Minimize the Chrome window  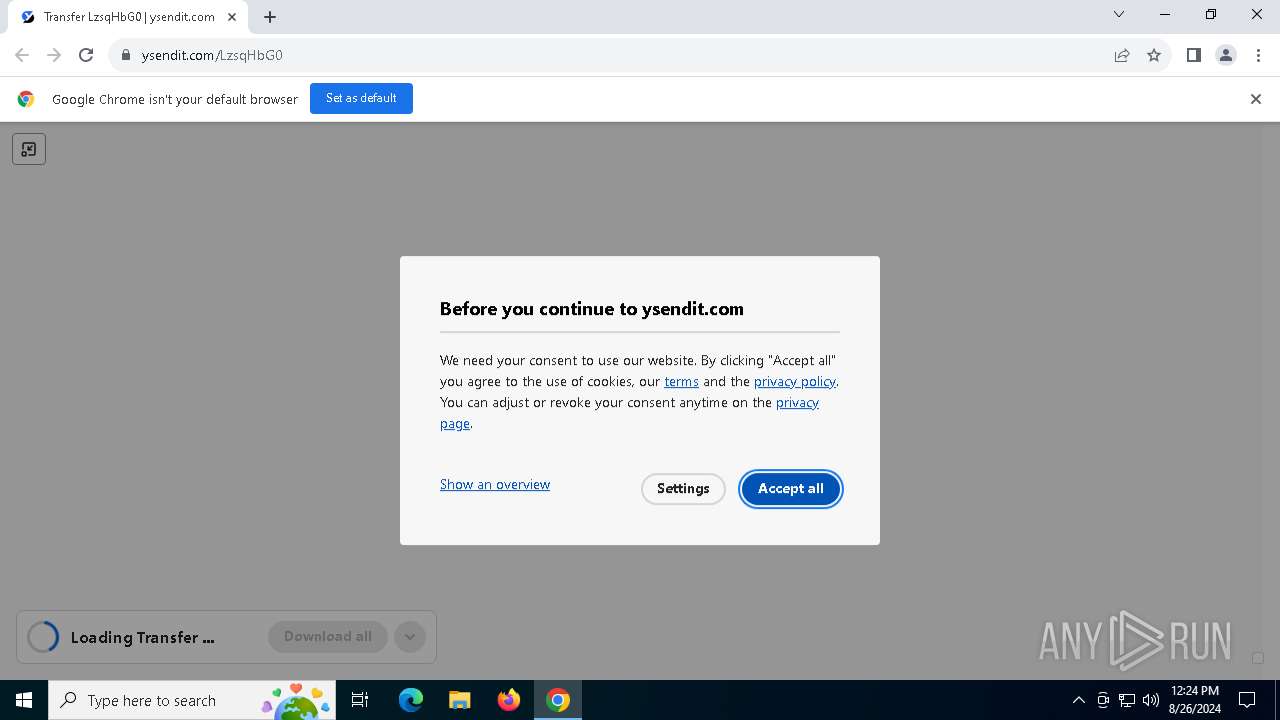point(1166,14)
